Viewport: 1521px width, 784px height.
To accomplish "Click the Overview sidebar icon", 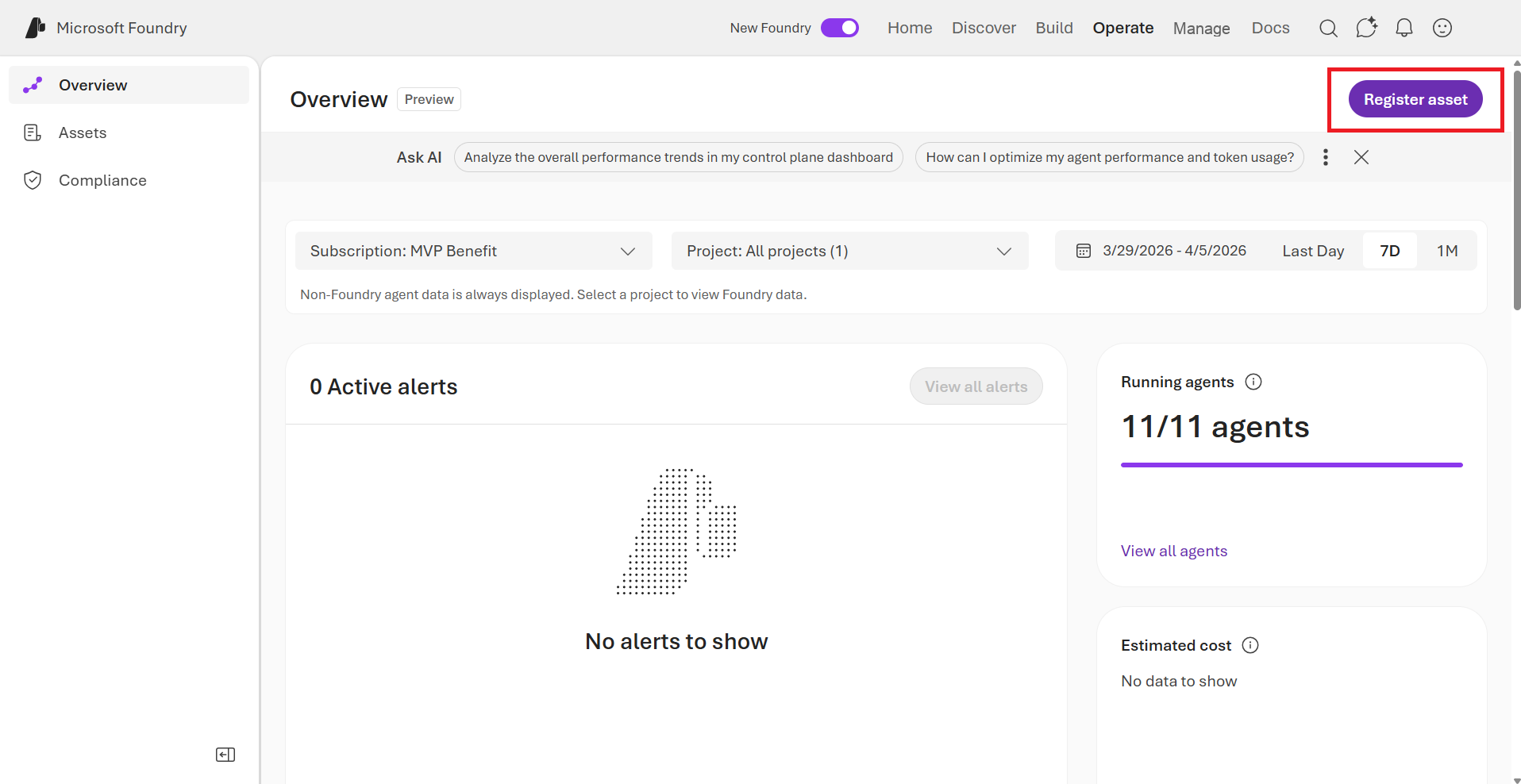I will [x=33, y=85].
